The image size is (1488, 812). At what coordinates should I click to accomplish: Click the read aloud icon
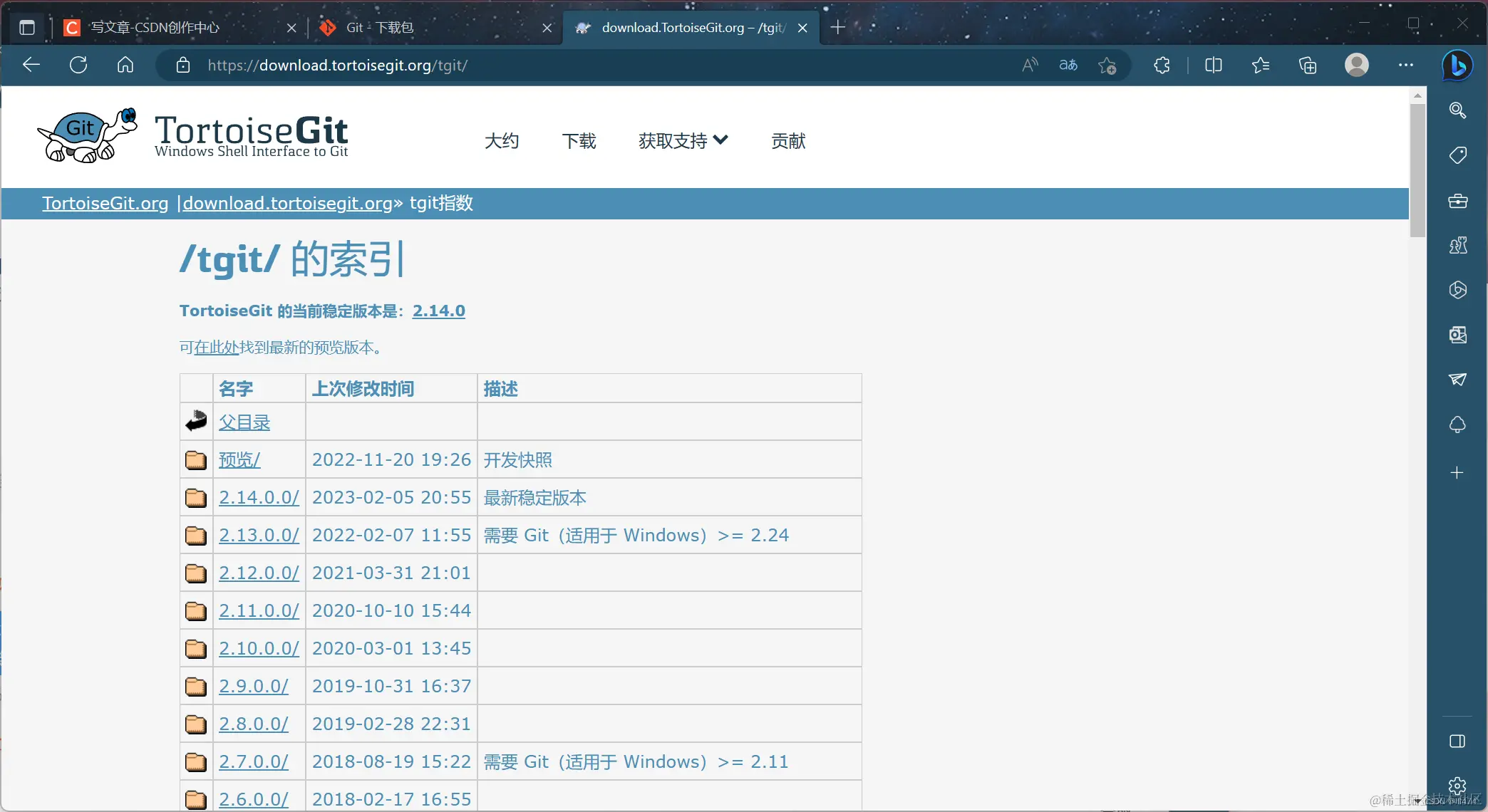click(1030, 66)
